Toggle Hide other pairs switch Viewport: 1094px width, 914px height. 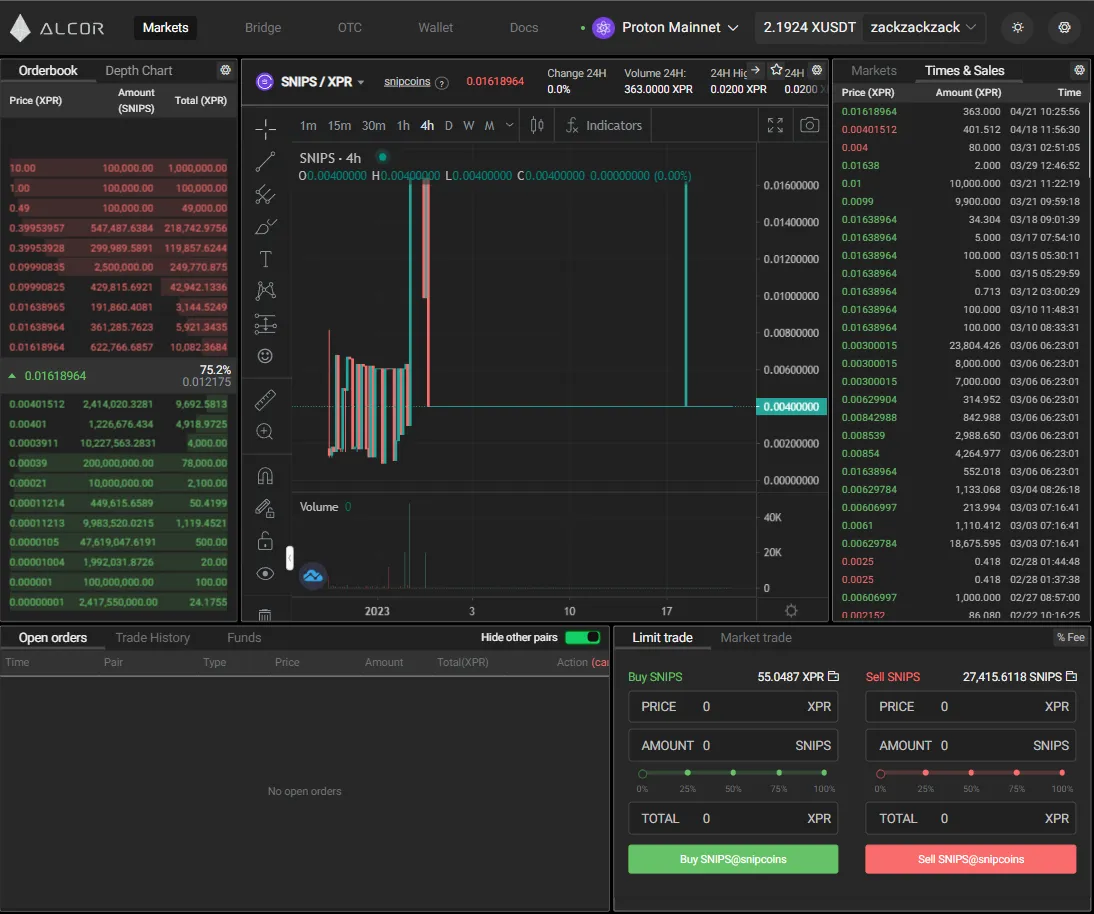click(x=583, y=637)
